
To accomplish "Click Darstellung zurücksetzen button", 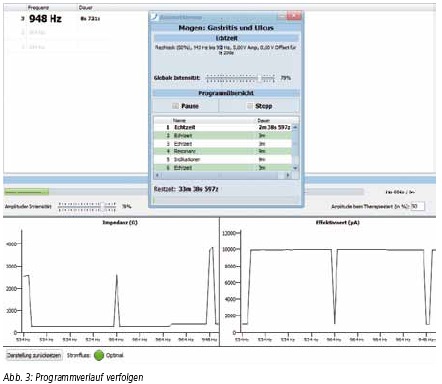I will 34,355.
